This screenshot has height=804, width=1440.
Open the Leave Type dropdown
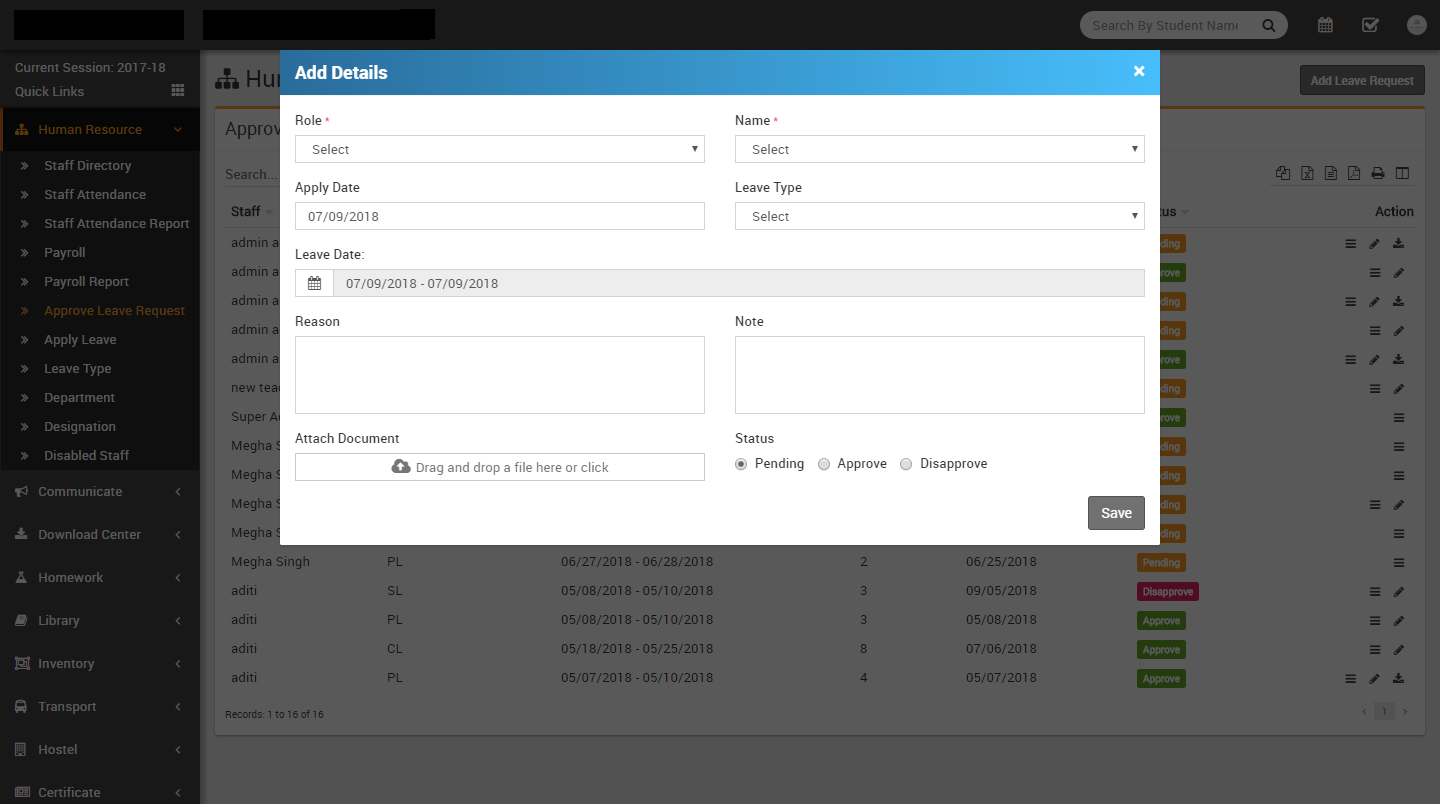coord(940,216)
